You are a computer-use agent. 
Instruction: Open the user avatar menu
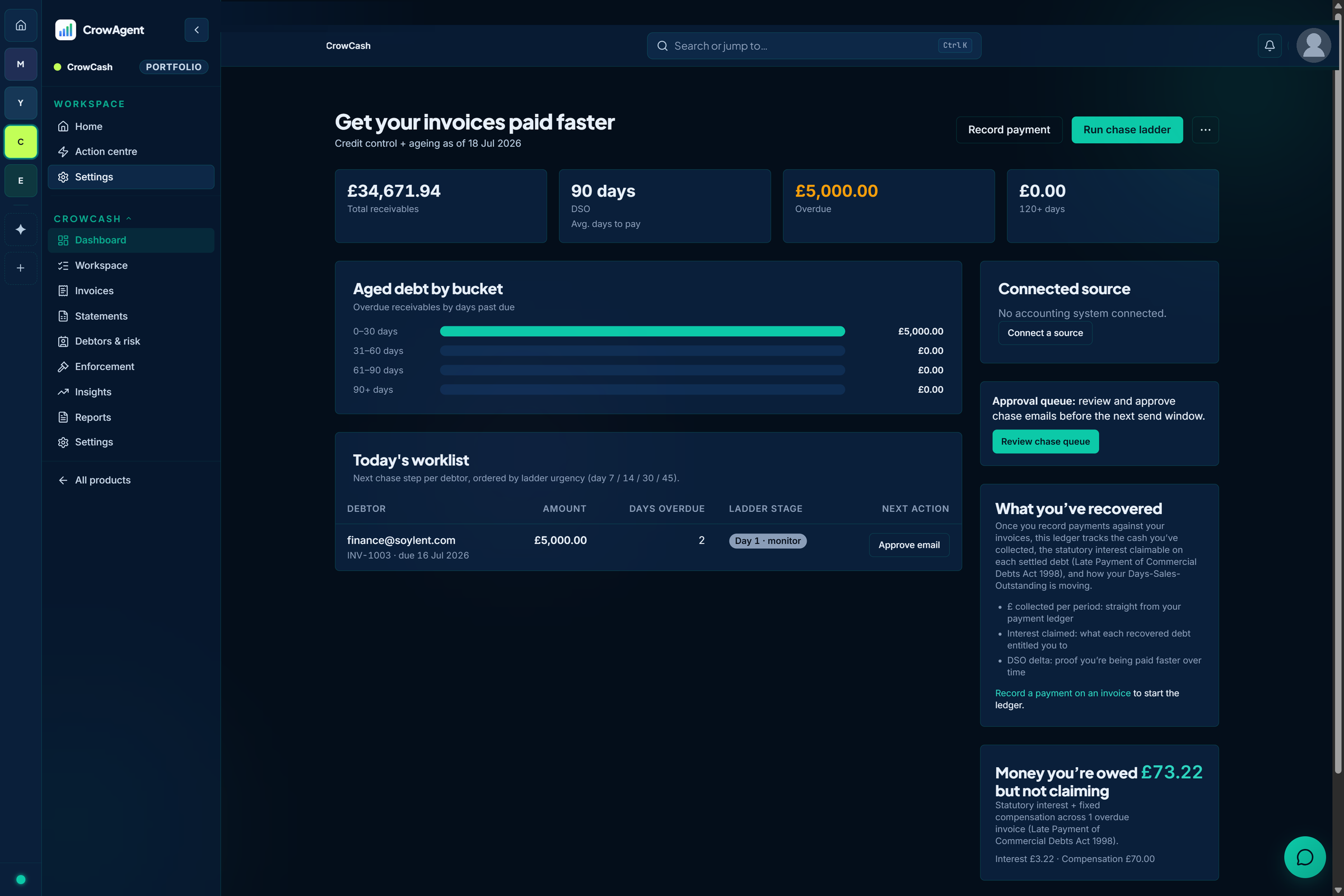click(1313, 46)
